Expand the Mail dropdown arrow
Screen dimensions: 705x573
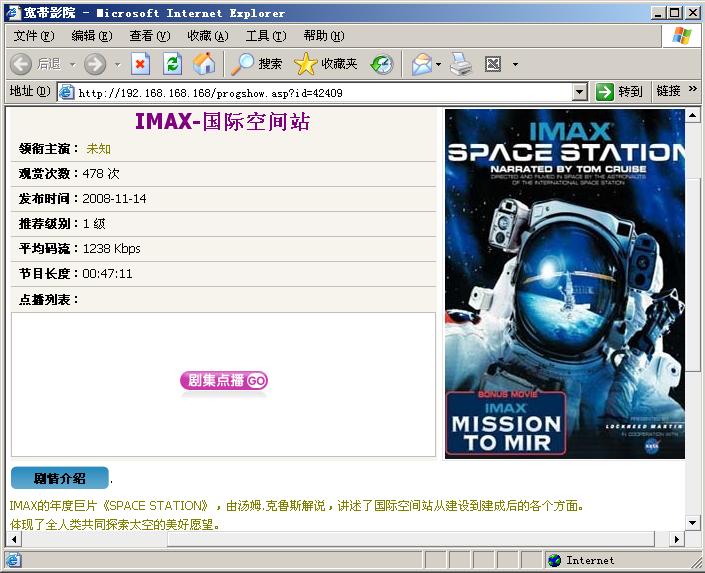click(x=438, y=65)
